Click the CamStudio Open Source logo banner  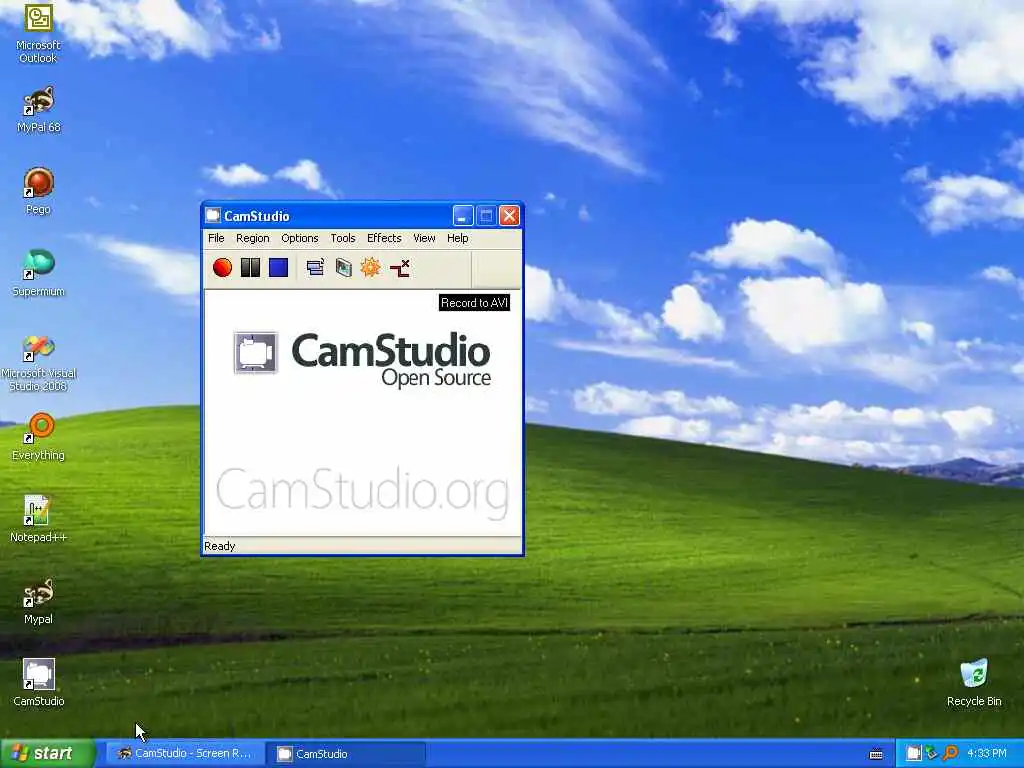point(362,359)
